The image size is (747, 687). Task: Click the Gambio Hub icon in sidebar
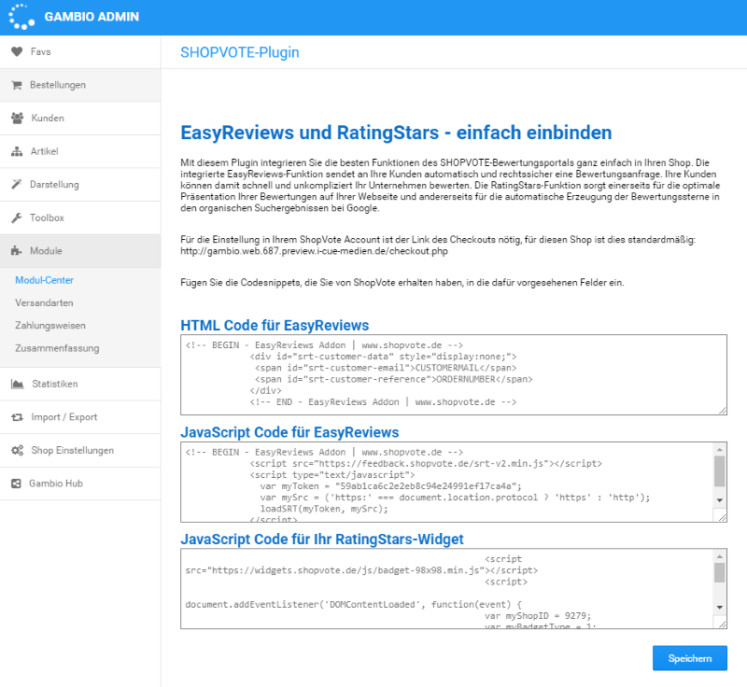16,483
